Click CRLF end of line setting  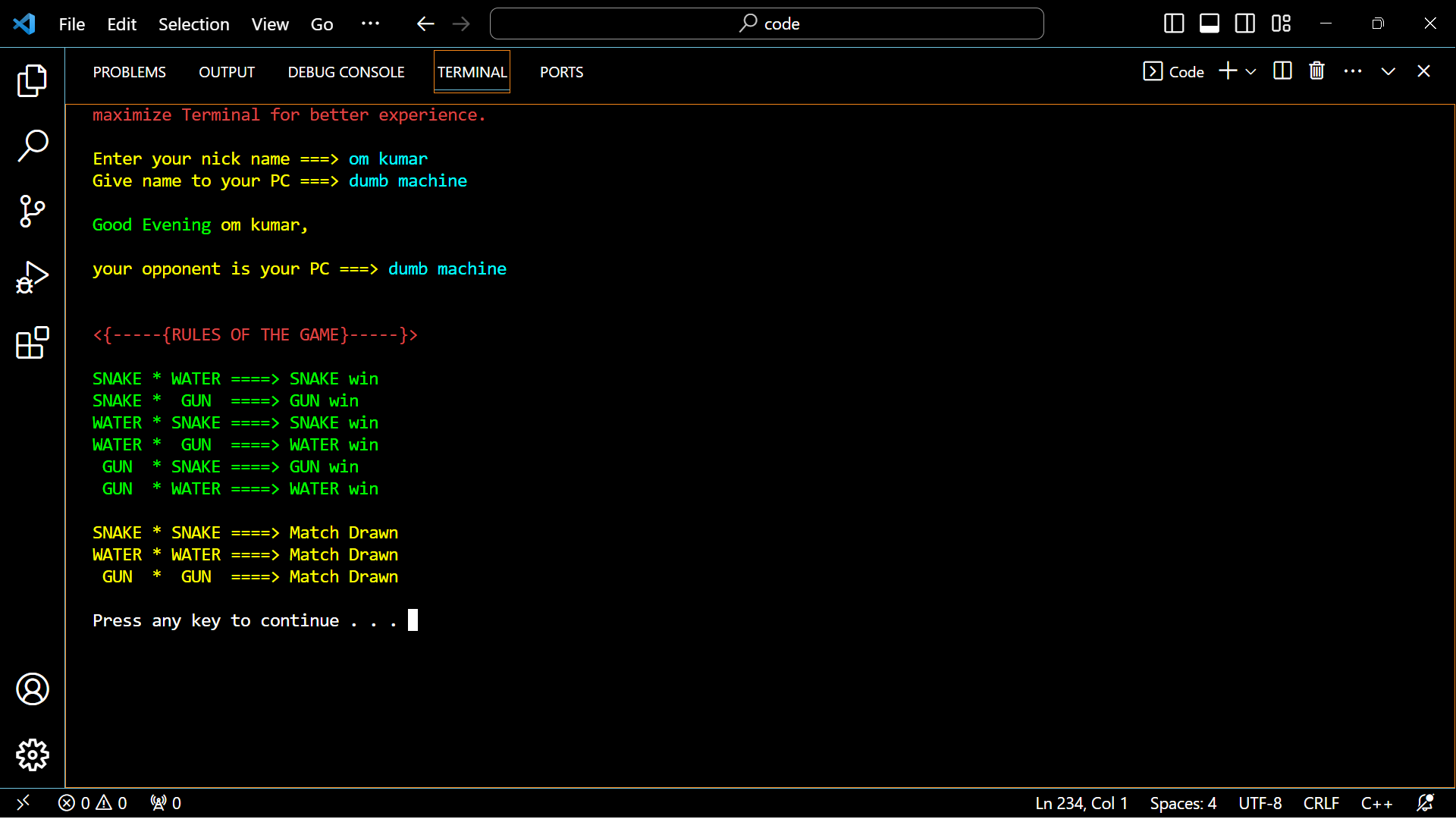point(1320,803)
